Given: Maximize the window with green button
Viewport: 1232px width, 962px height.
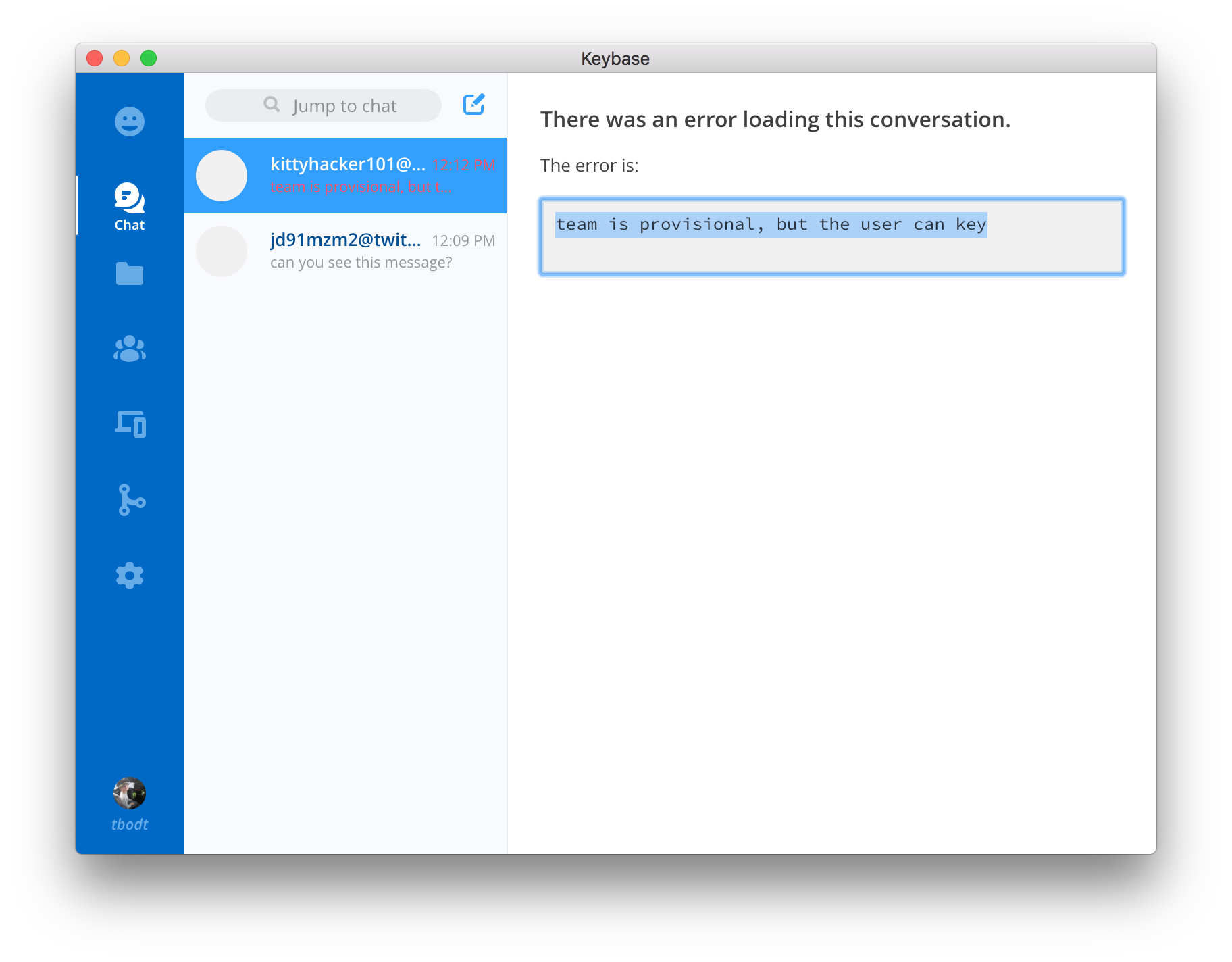Looking at the screenshot, I should (x=149, y=58).
